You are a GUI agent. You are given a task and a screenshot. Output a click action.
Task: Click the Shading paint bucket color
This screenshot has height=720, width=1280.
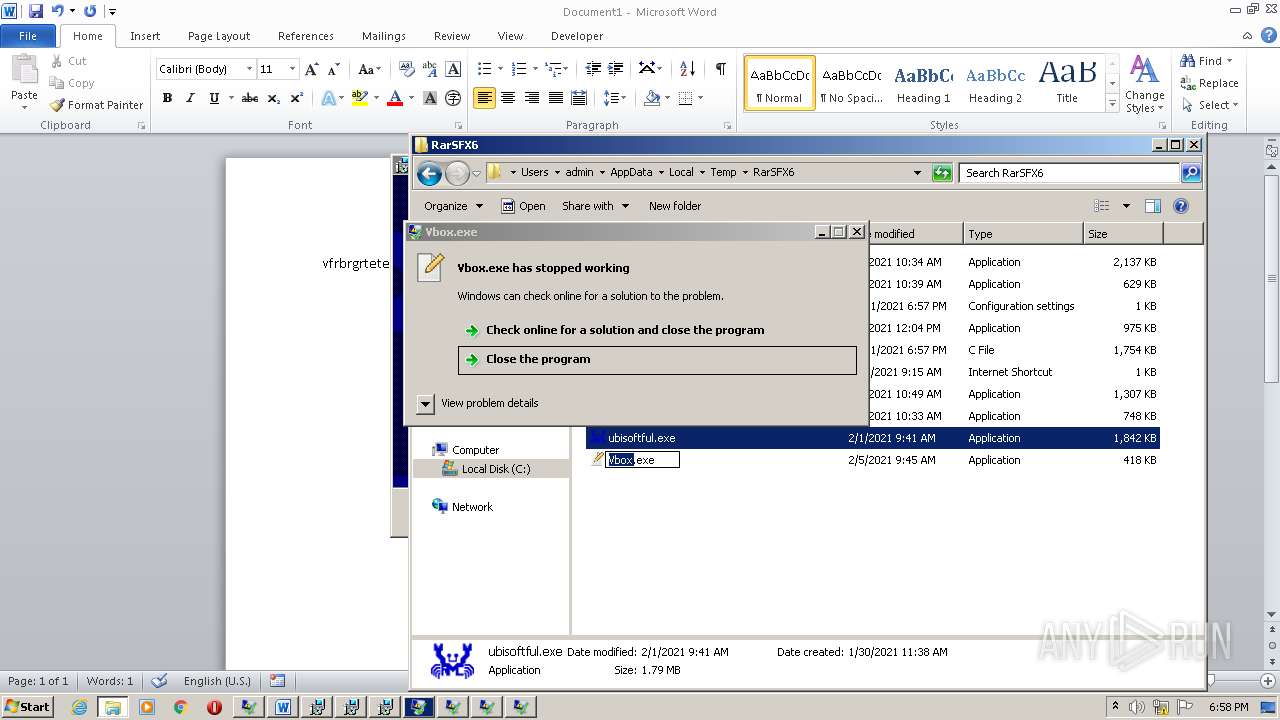pyautogui.click(x=652, y=98)
